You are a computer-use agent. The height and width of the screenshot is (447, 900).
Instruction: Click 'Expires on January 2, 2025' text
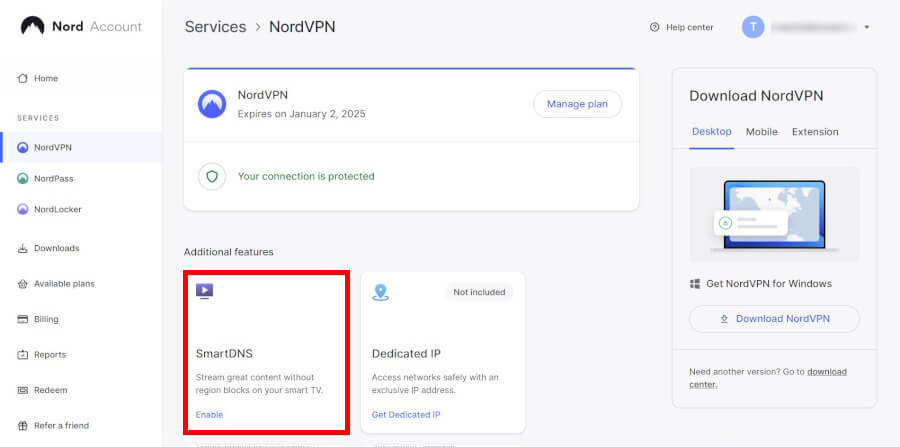(301, 114)
